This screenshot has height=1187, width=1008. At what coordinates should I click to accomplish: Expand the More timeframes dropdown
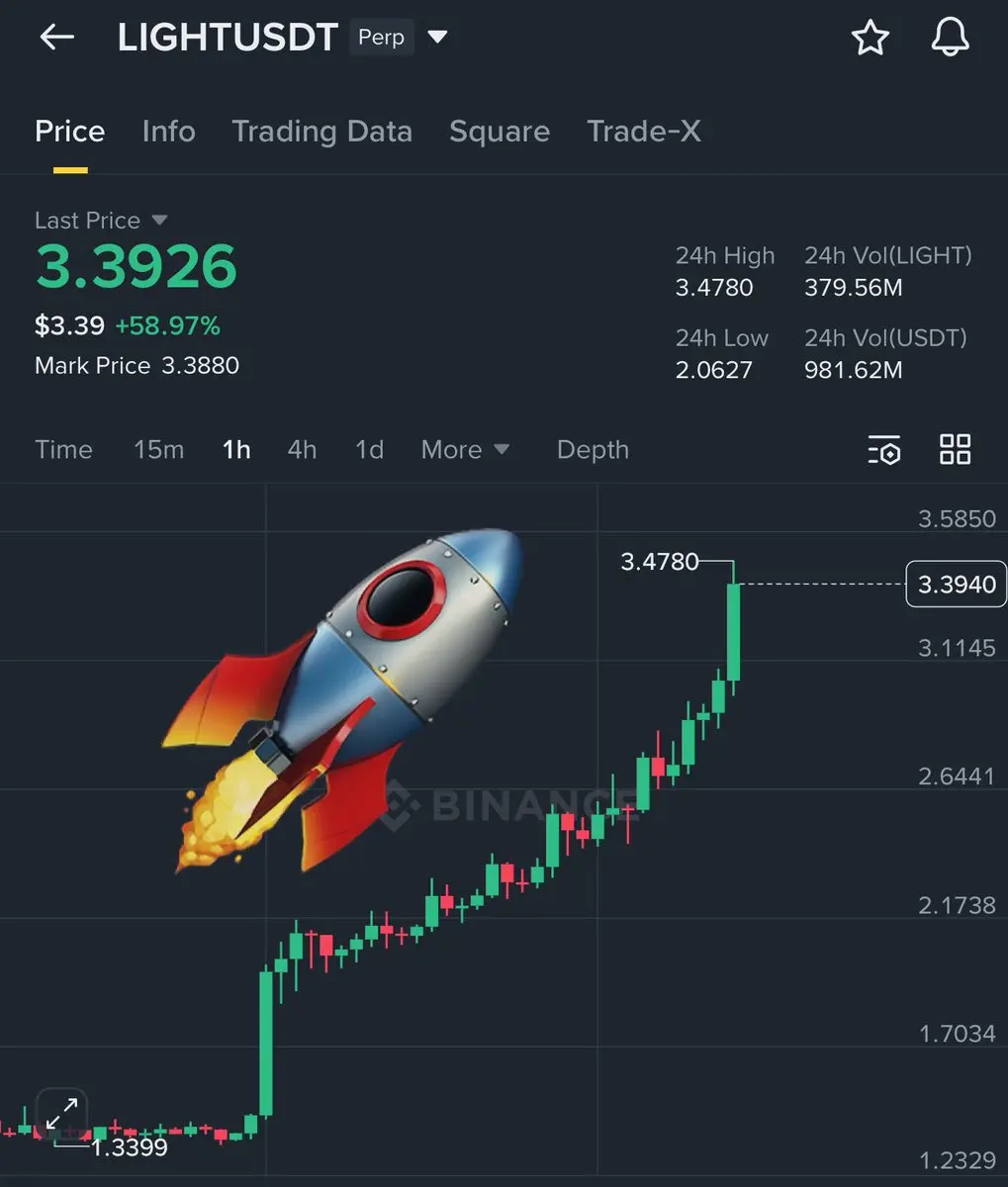pos(465,450)
